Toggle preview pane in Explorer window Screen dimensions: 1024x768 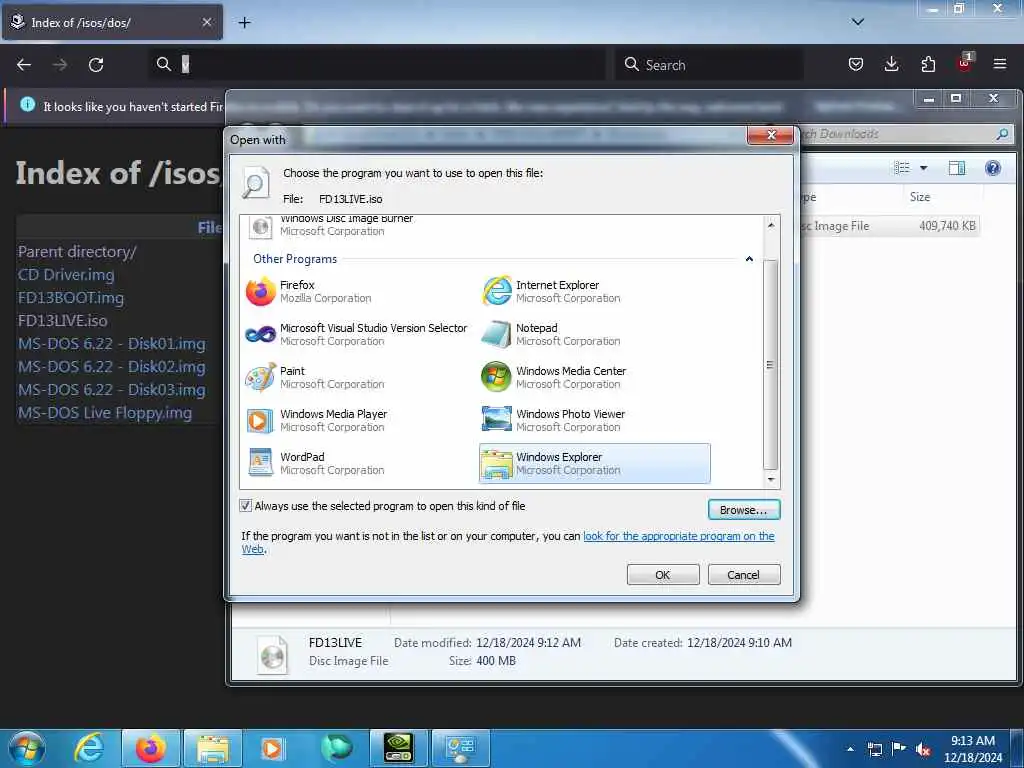957,168
